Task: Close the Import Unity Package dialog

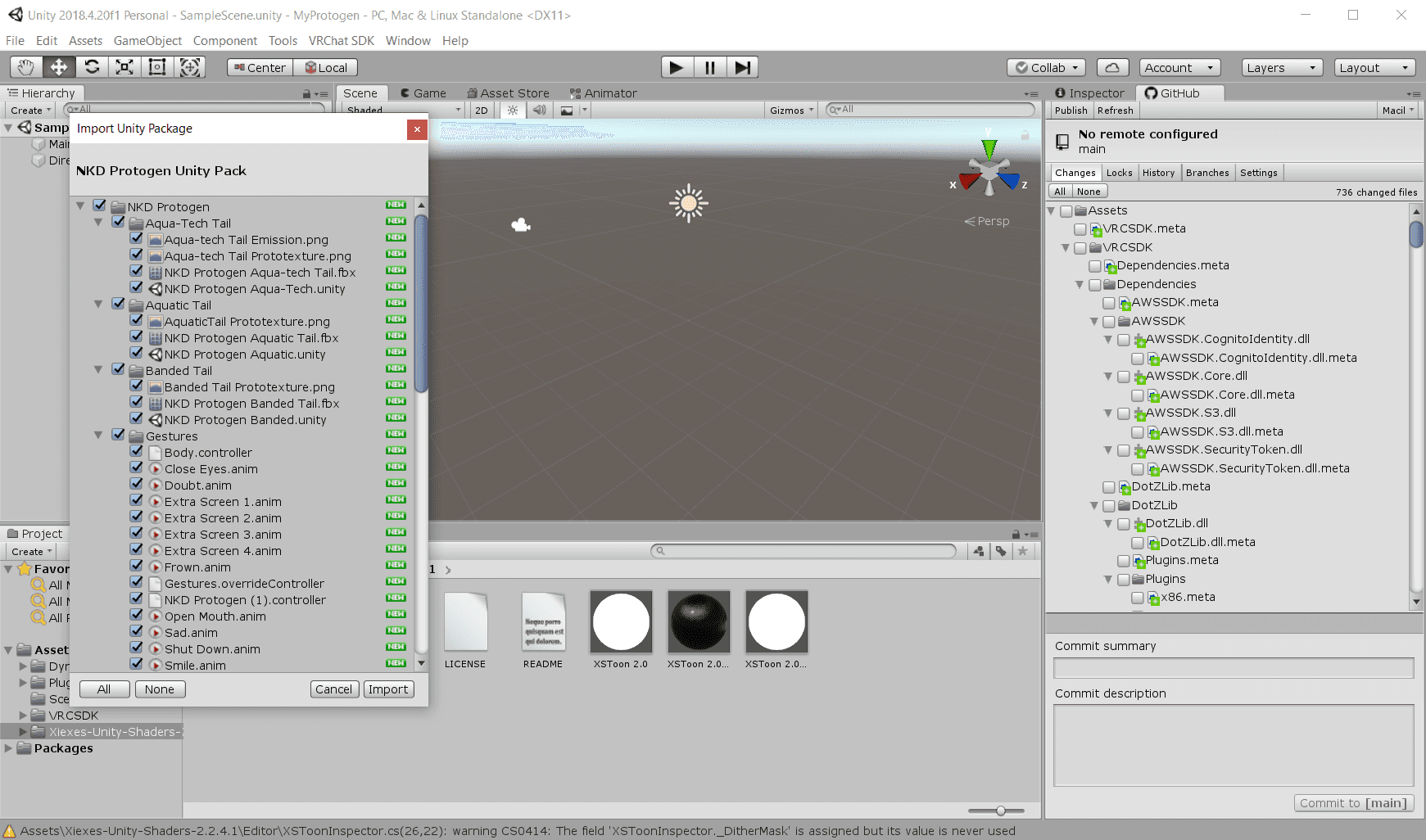Action: [x=417, y=129]
